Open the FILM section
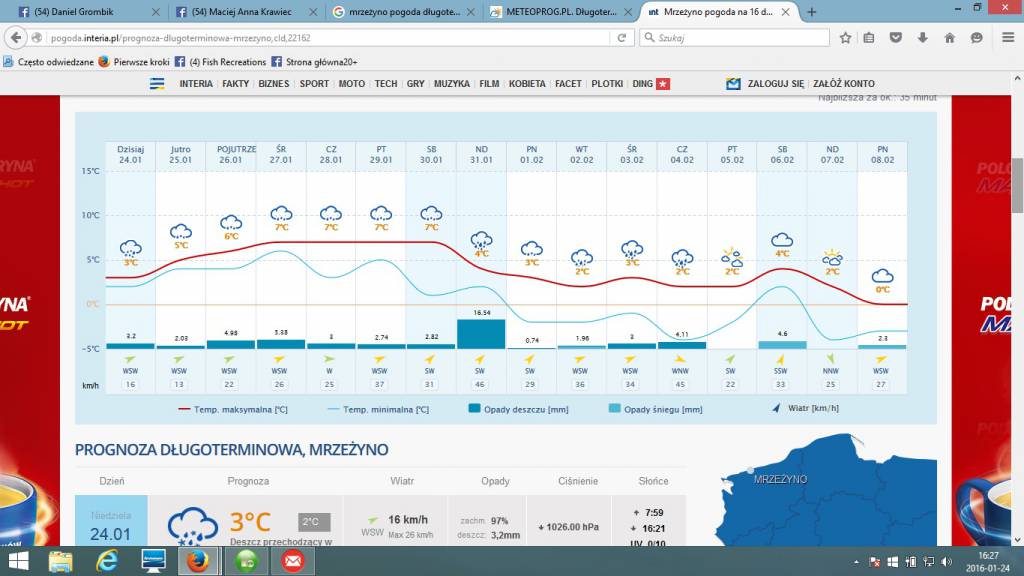 pos(489,84)
